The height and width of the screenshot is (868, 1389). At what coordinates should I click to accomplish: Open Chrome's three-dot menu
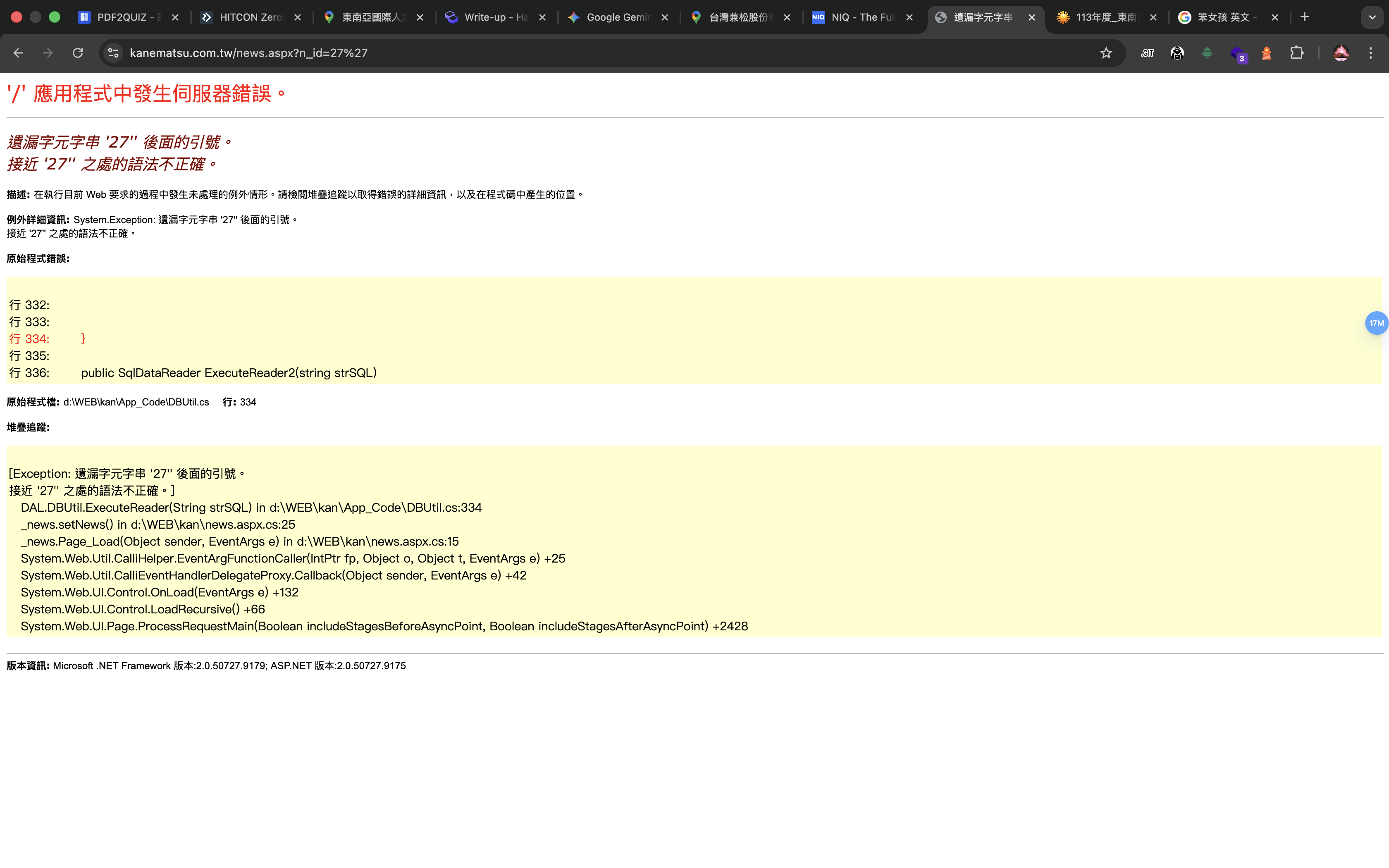click(x=1371, y=53)
